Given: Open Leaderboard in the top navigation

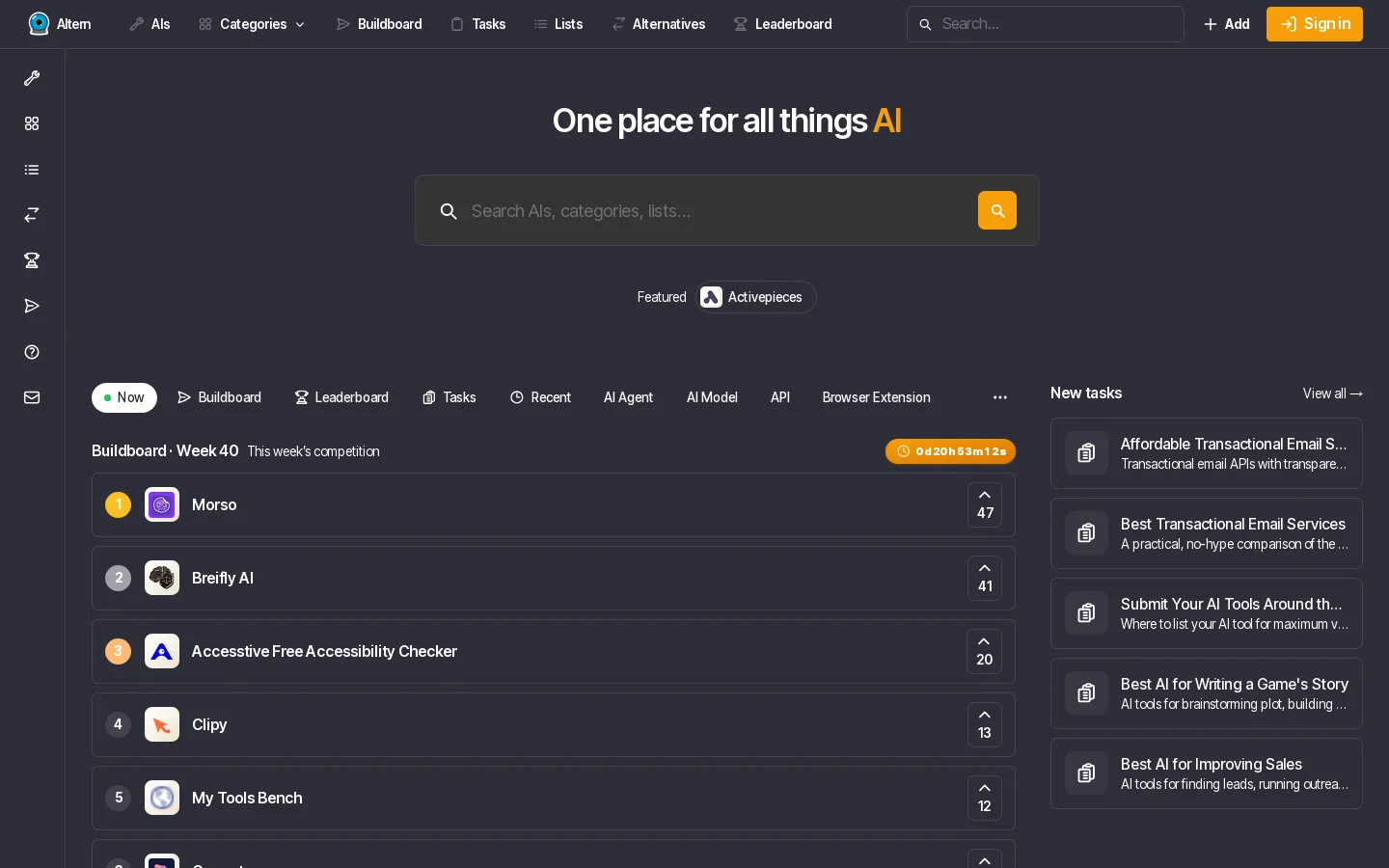Looking at the screenshot, I should click(x=783, y=24).
